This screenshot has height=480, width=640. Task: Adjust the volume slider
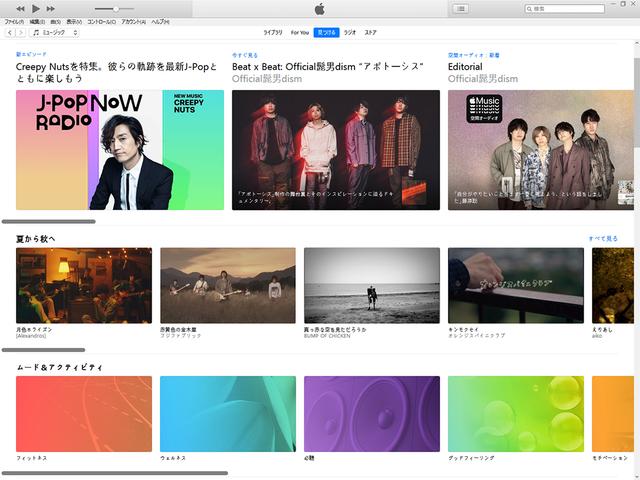(114, 9)
